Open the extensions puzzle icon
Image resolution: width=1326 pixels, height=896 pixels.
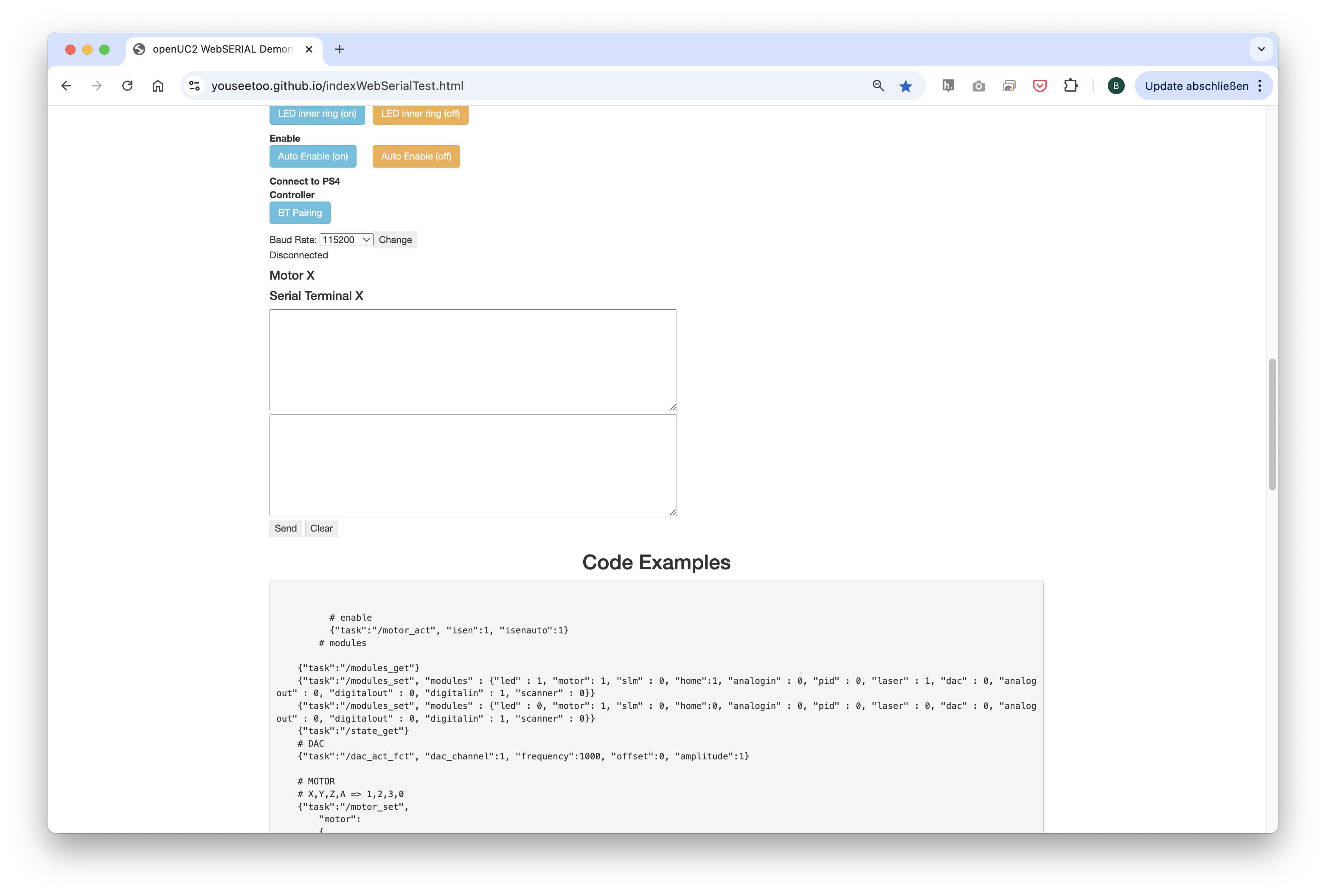(x=1070, y=86)
